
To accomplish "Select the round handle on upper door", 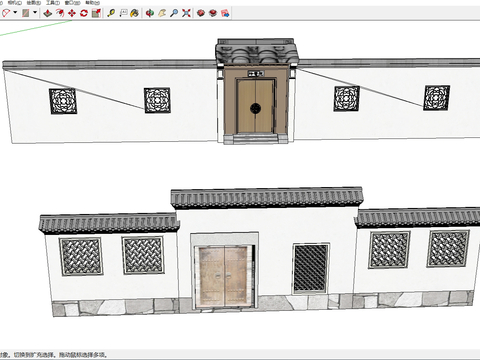I will point(255,108).
